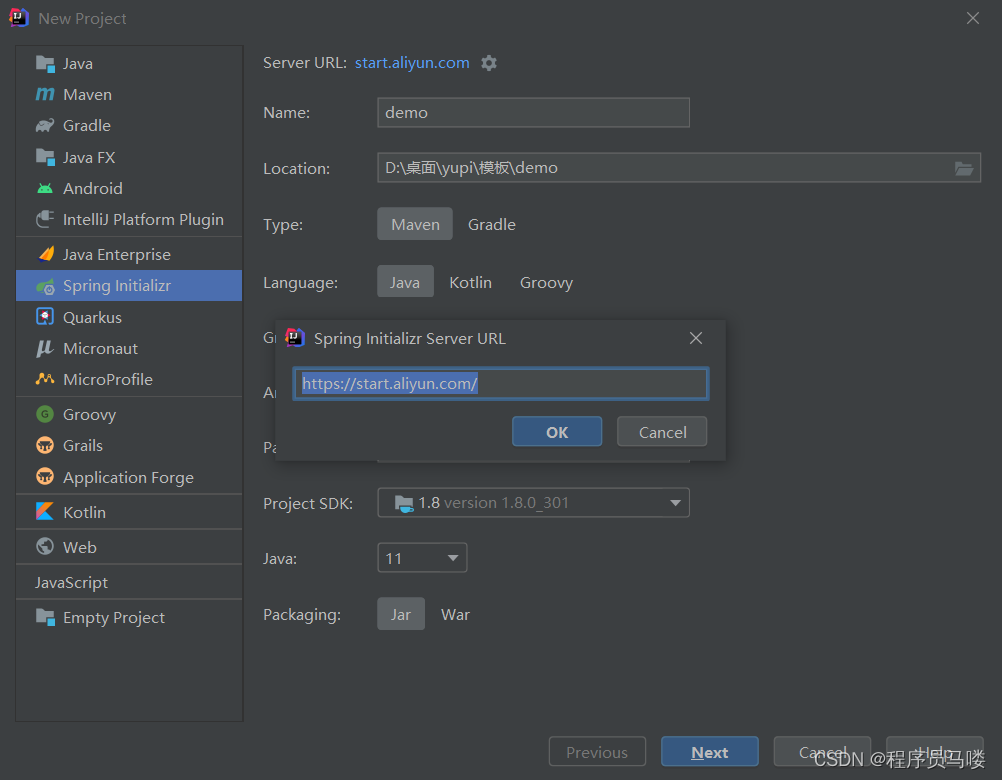Cancel the Server URL dialog
The height and width of the screenshot is (780, 1002).
point(662,432)
